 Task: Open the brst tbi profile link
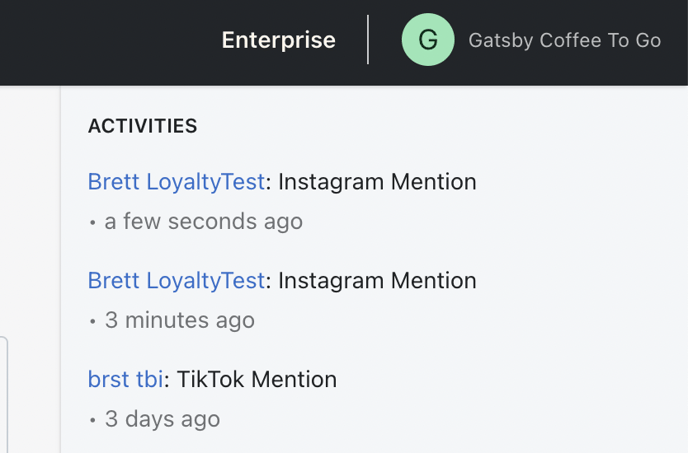[125, 379]
